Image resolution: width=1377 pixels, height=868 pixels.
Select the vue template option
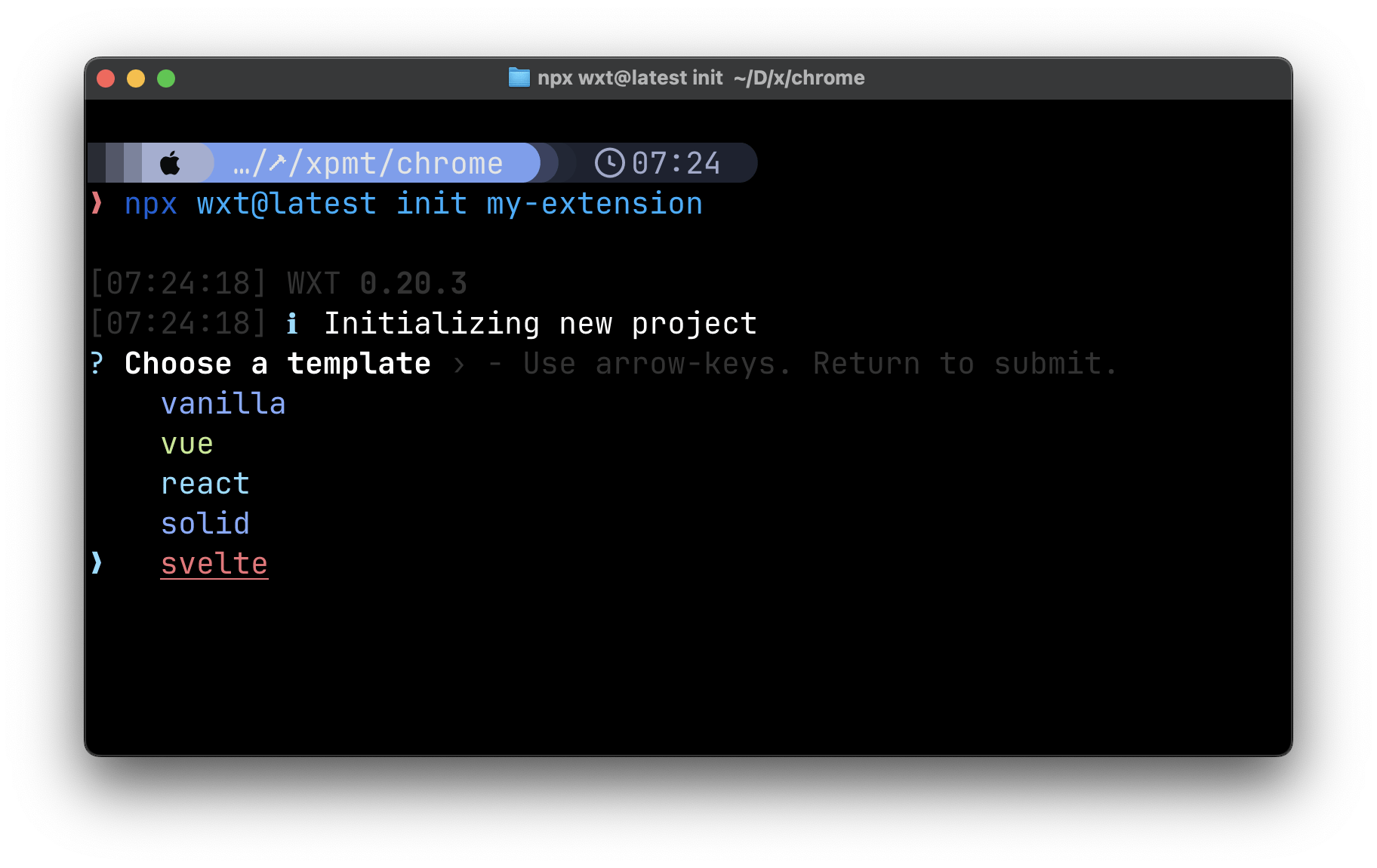[x=187, y=444]
